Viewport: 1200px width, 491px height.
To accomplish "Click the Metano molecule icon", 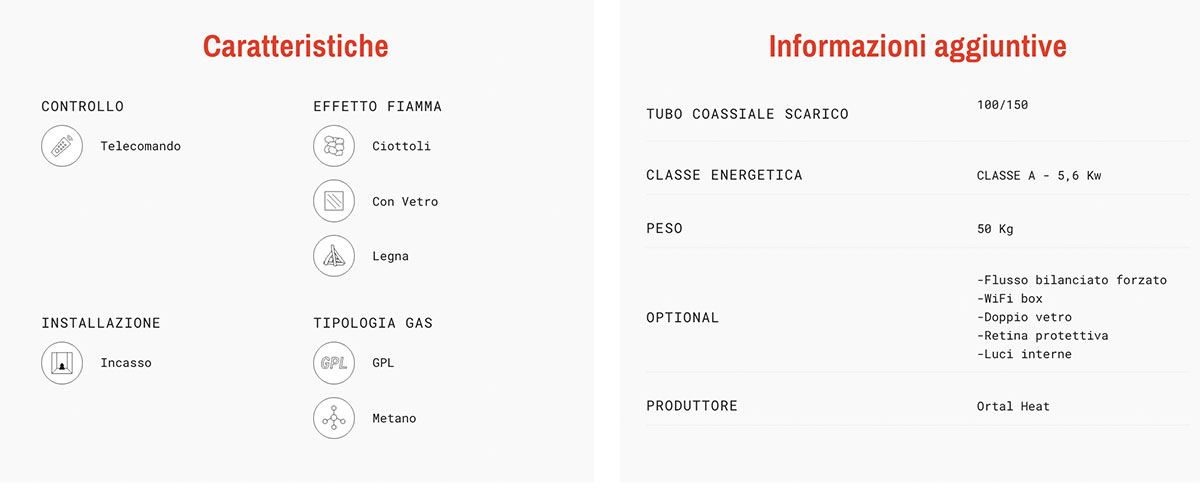I will tap(334, 418).
